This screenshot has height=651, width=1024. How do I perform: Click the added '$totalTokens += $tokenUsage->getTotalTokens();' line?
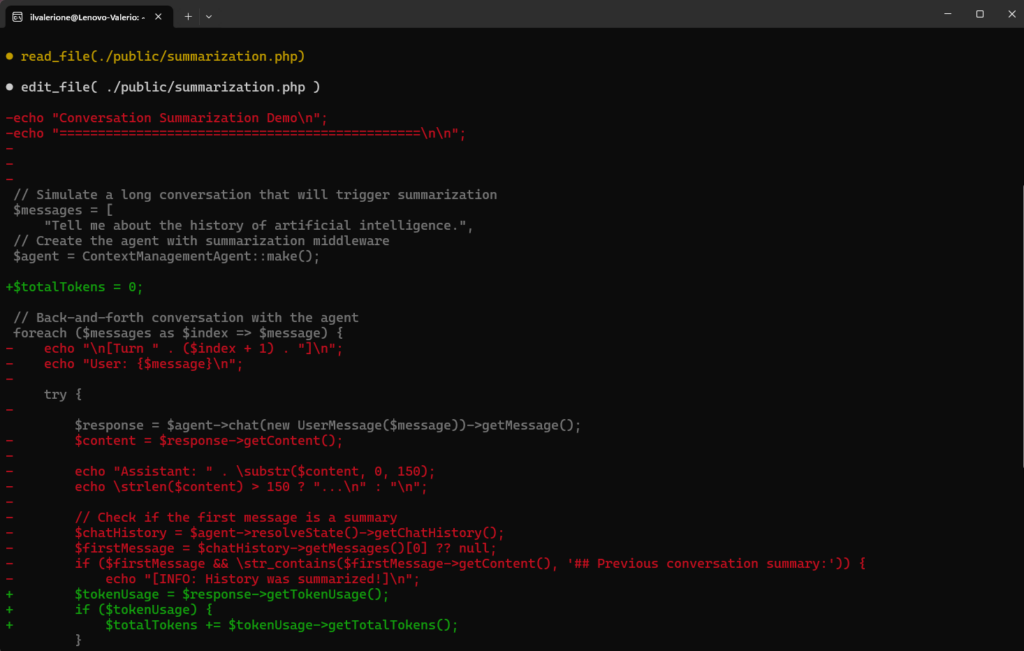(x=281, y=626)
